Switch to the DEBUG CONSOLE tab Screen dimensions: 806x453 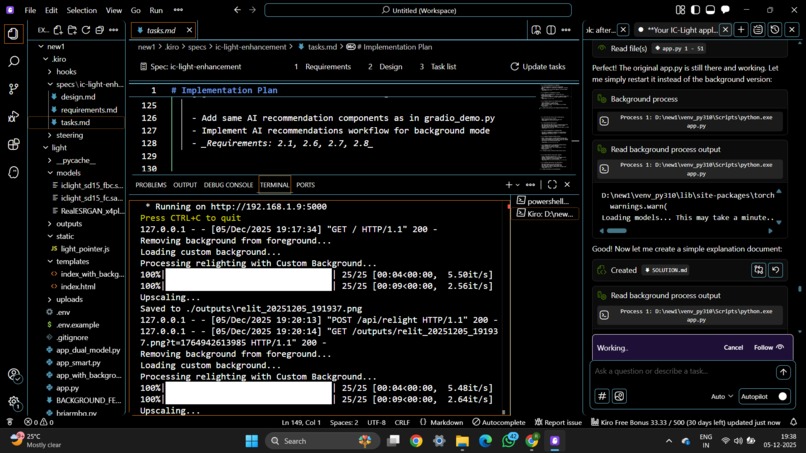(x=228, y=185)
